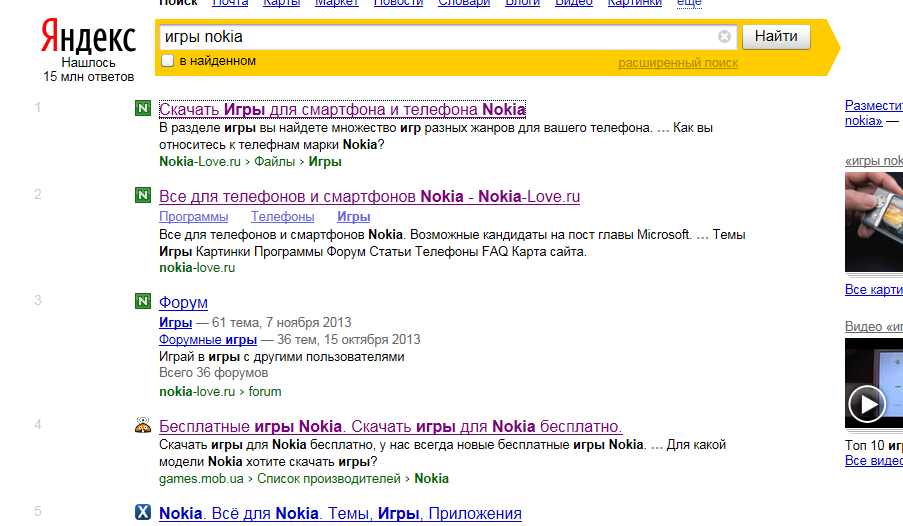The height and width of the screenshot is (526, 903).
Task: Click favicon beside "Все для телефонов и смартфонов" result
Action: tap(143, 196)
